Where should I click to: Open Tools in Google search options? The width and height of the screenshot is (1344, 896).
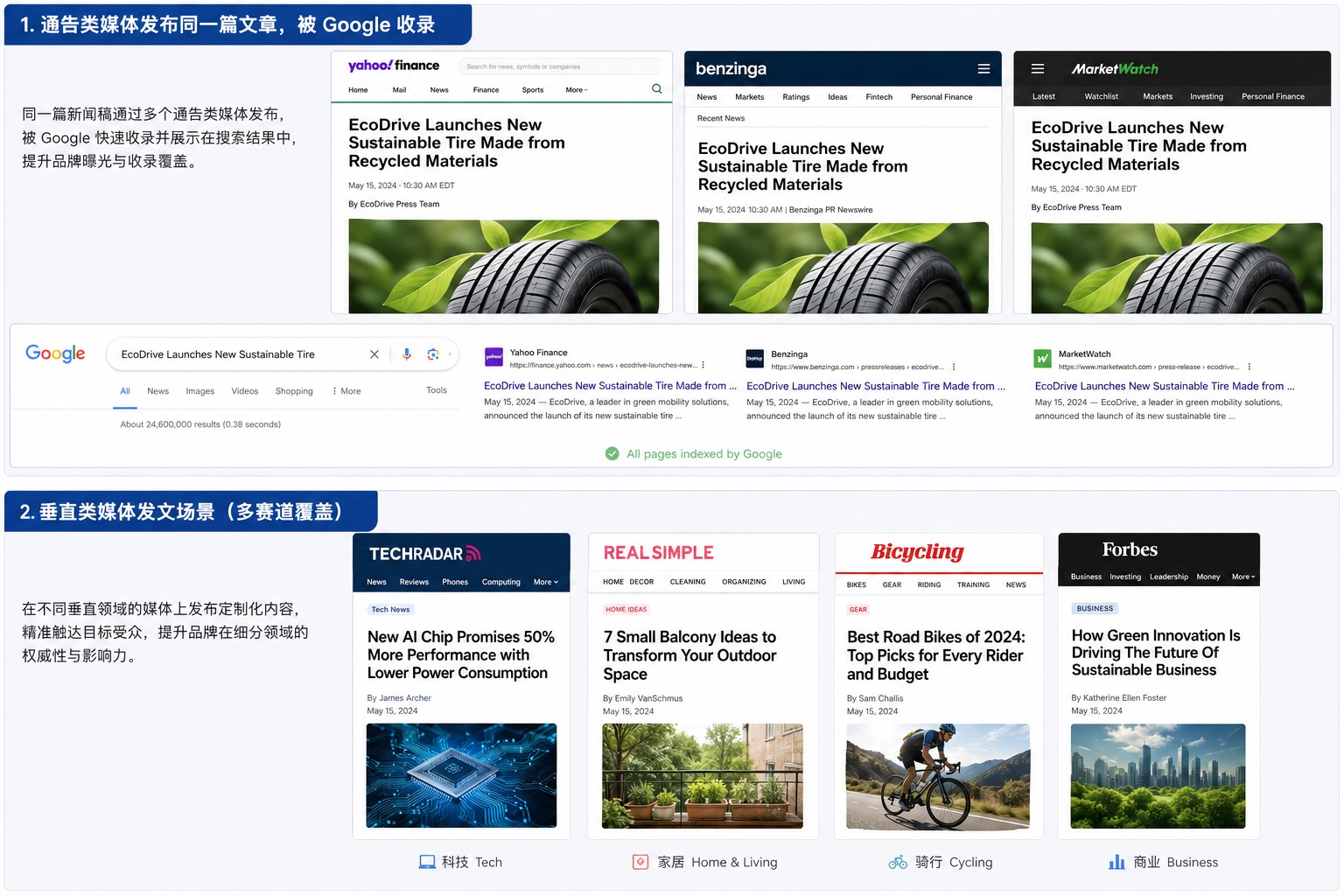[x=437, y=390]
